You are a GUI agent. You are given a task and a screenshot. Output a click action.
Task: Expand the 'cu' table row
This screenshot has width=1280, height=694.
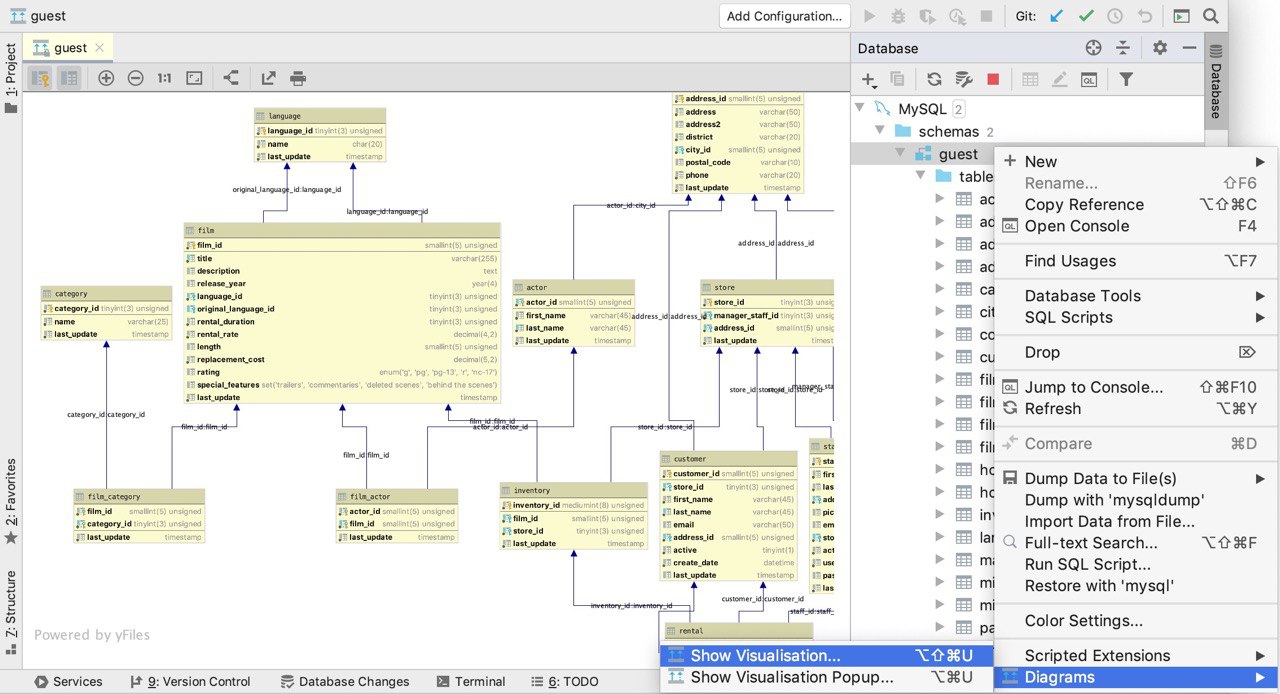coord(940,357)
